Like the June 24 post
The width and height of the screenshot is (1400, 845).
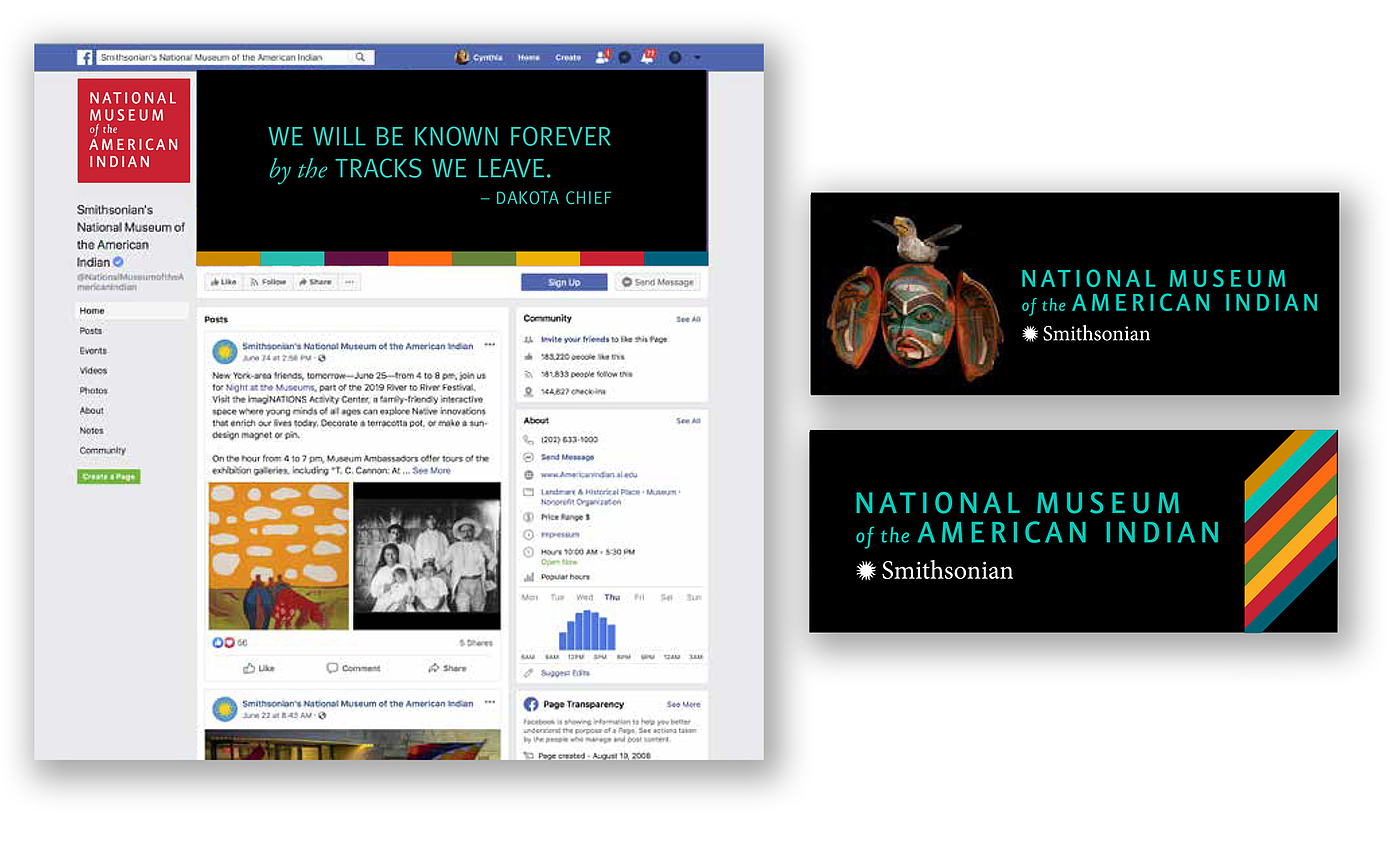point(260,668)
